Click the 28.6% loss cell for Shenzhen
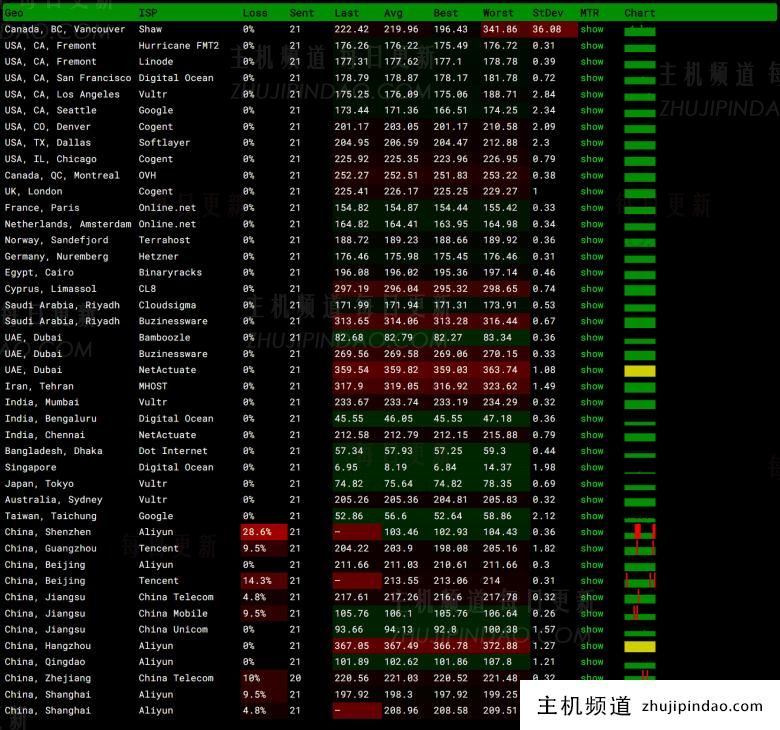This screenshot has width=780, height=730. pos(264,532)
